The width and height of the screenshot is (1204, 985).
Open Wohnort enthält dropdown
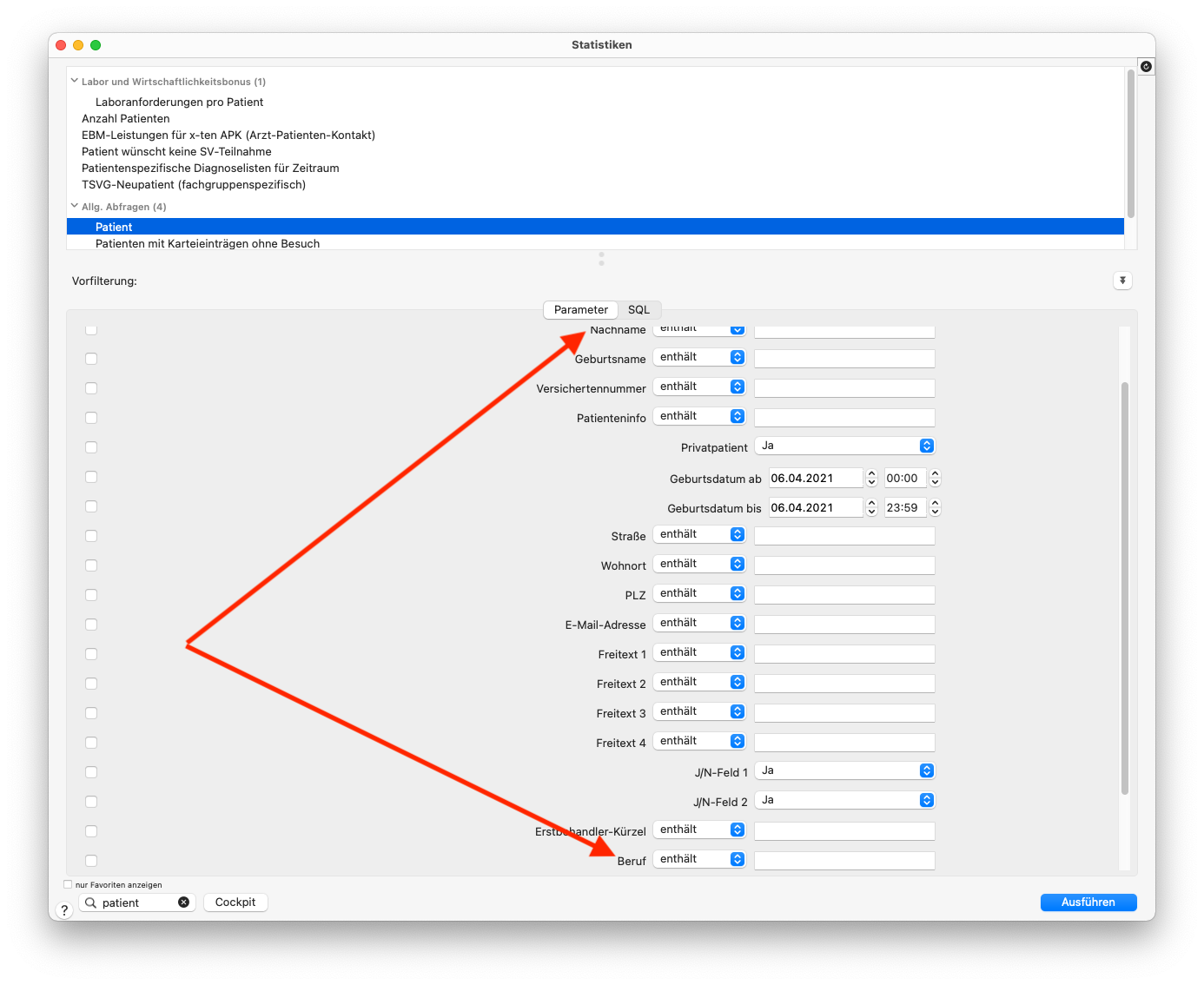pos(699,564)
